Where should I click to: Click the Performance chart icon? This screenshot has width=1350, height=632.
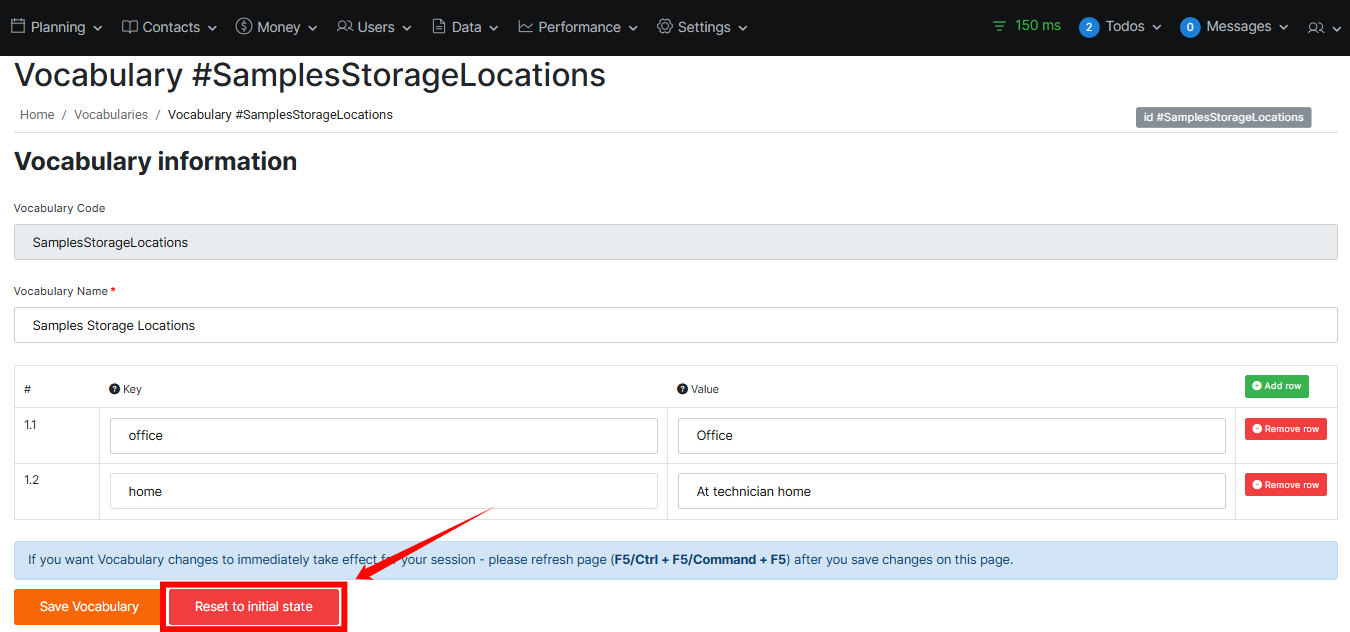click(526, 27)
